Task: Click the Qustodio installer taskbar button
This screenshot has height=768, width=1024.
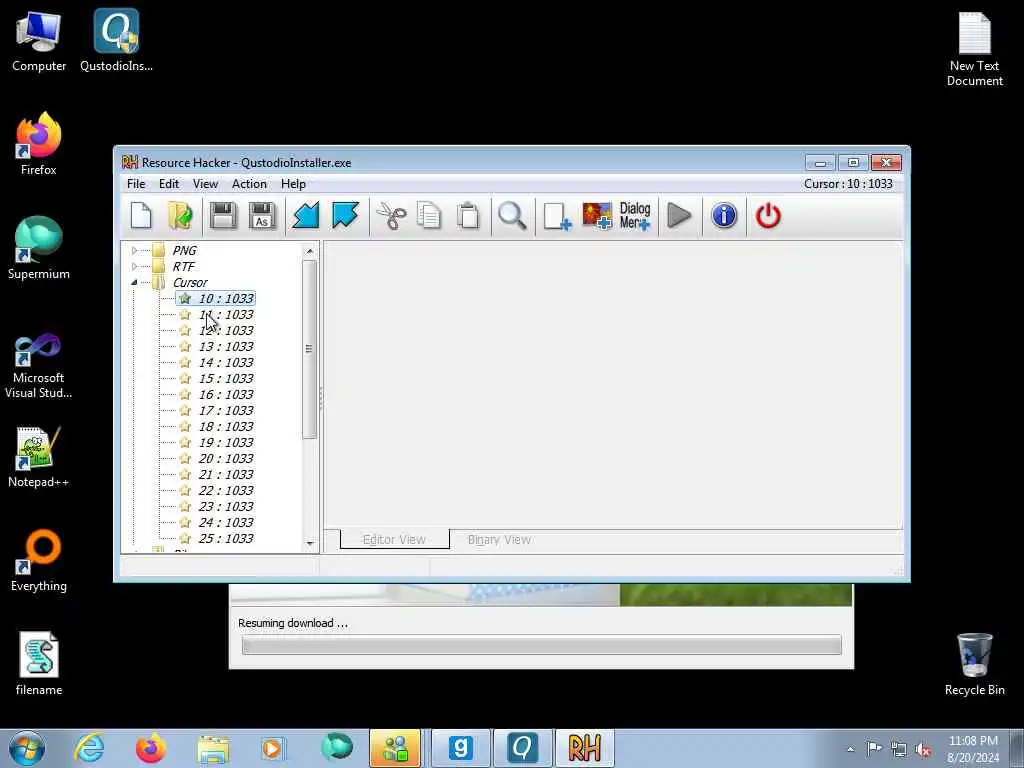Action: pos(522,748)
